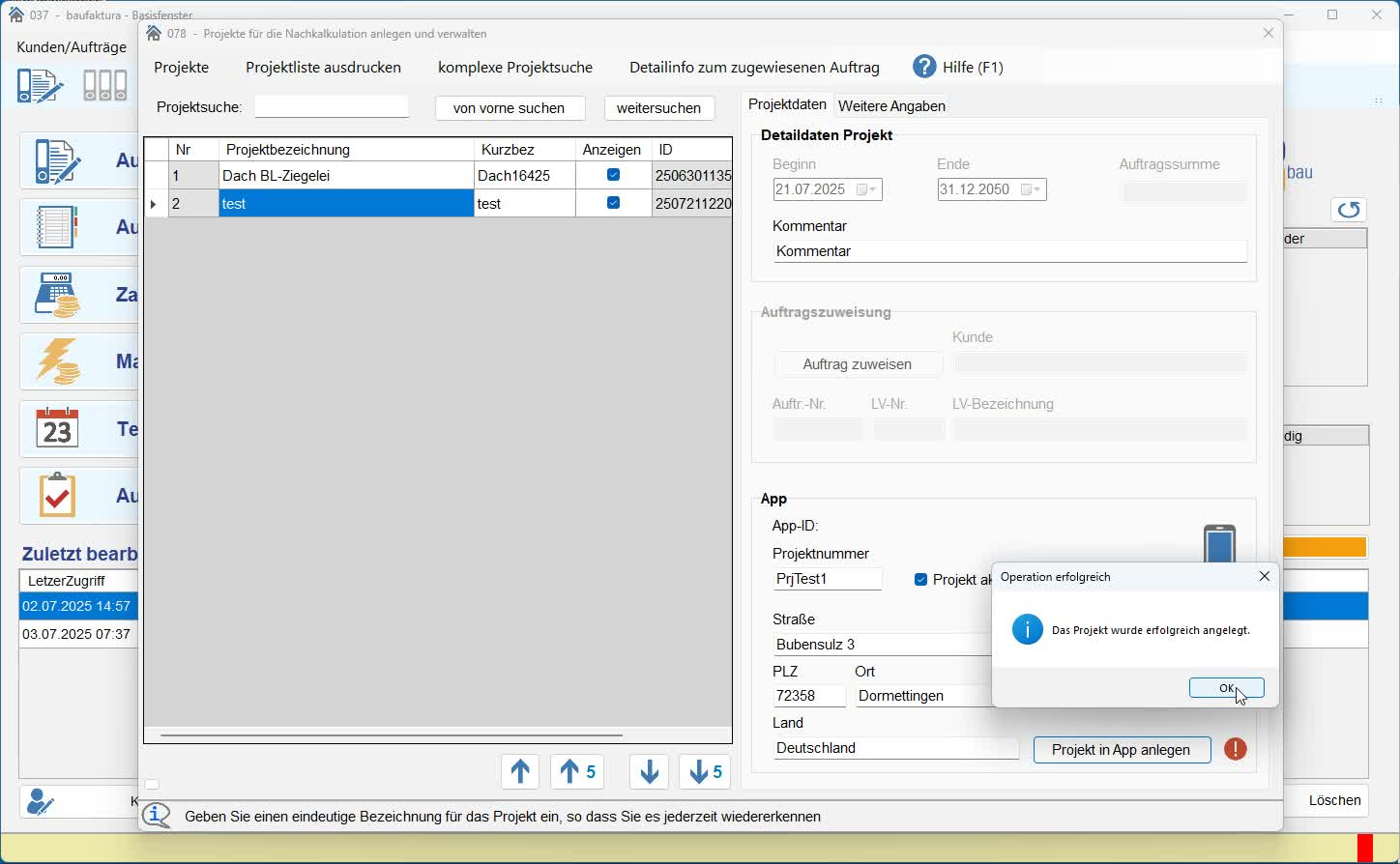Toggle Anzeigen checkbox for Dach BL-Ziegelei
Image resolution: width=1400 pixels, height=864 pixels.
tap(614, 175)
